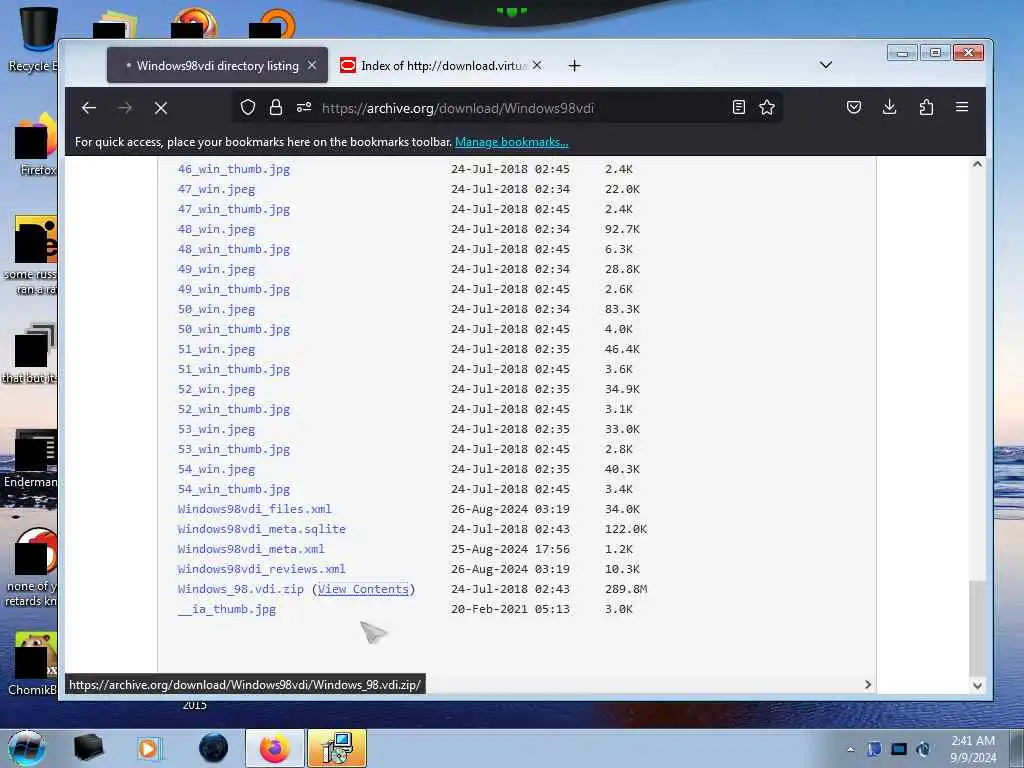Open a new tab
Screen dimensions: 1024x768
point(574,65)
